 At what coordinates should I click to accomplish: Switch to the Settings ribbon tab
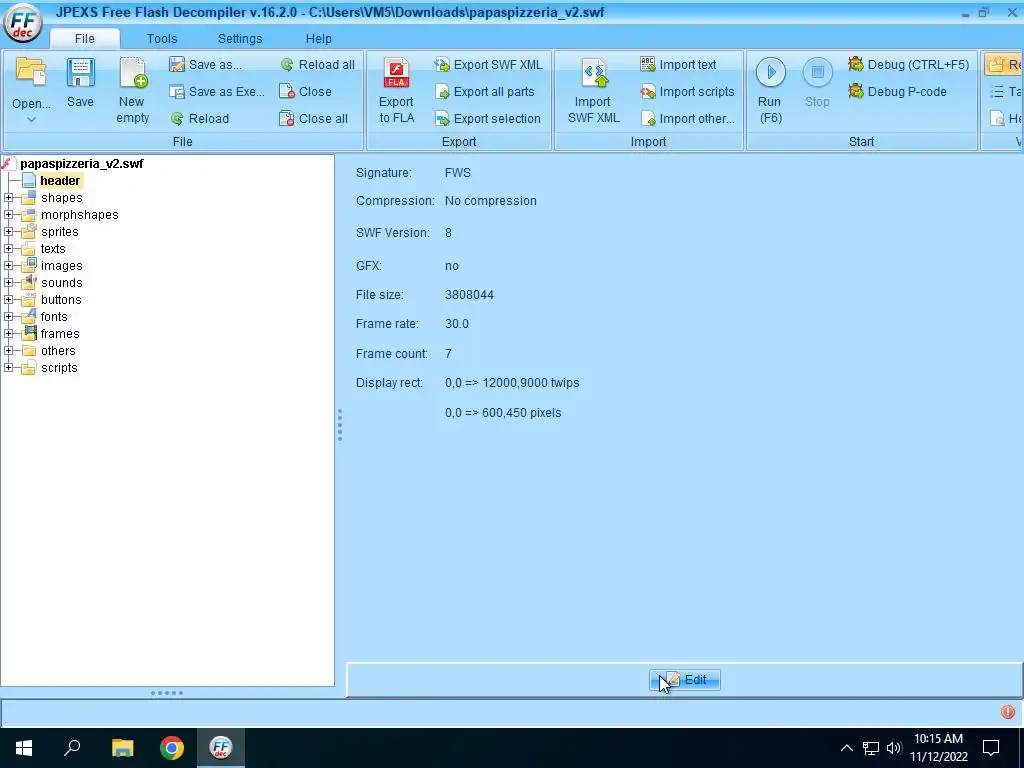pyautogui.click(x=240, y=39)
